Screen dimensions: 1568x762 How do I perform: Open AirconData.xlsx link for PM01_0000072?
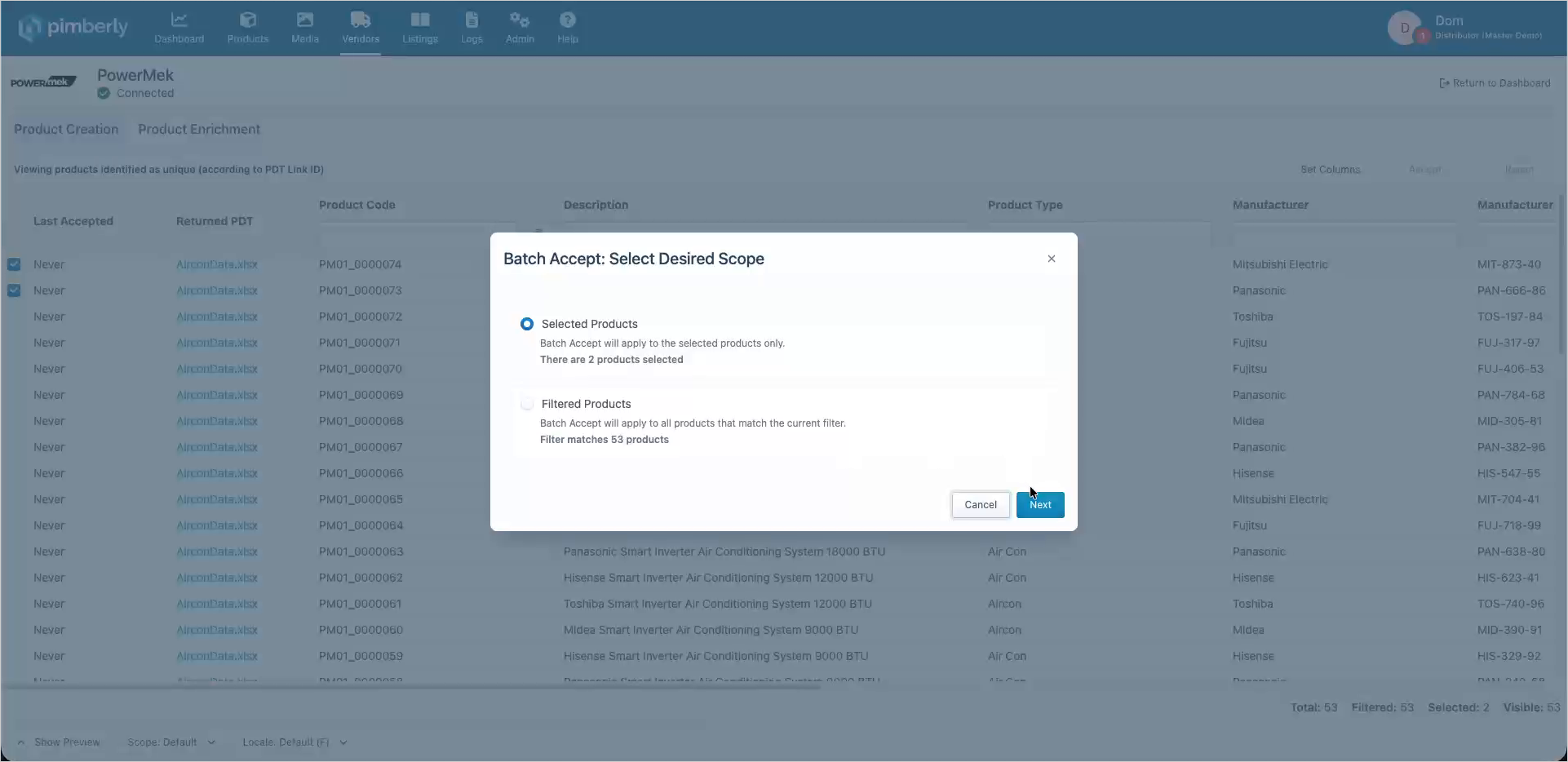(x=217, y=317)
